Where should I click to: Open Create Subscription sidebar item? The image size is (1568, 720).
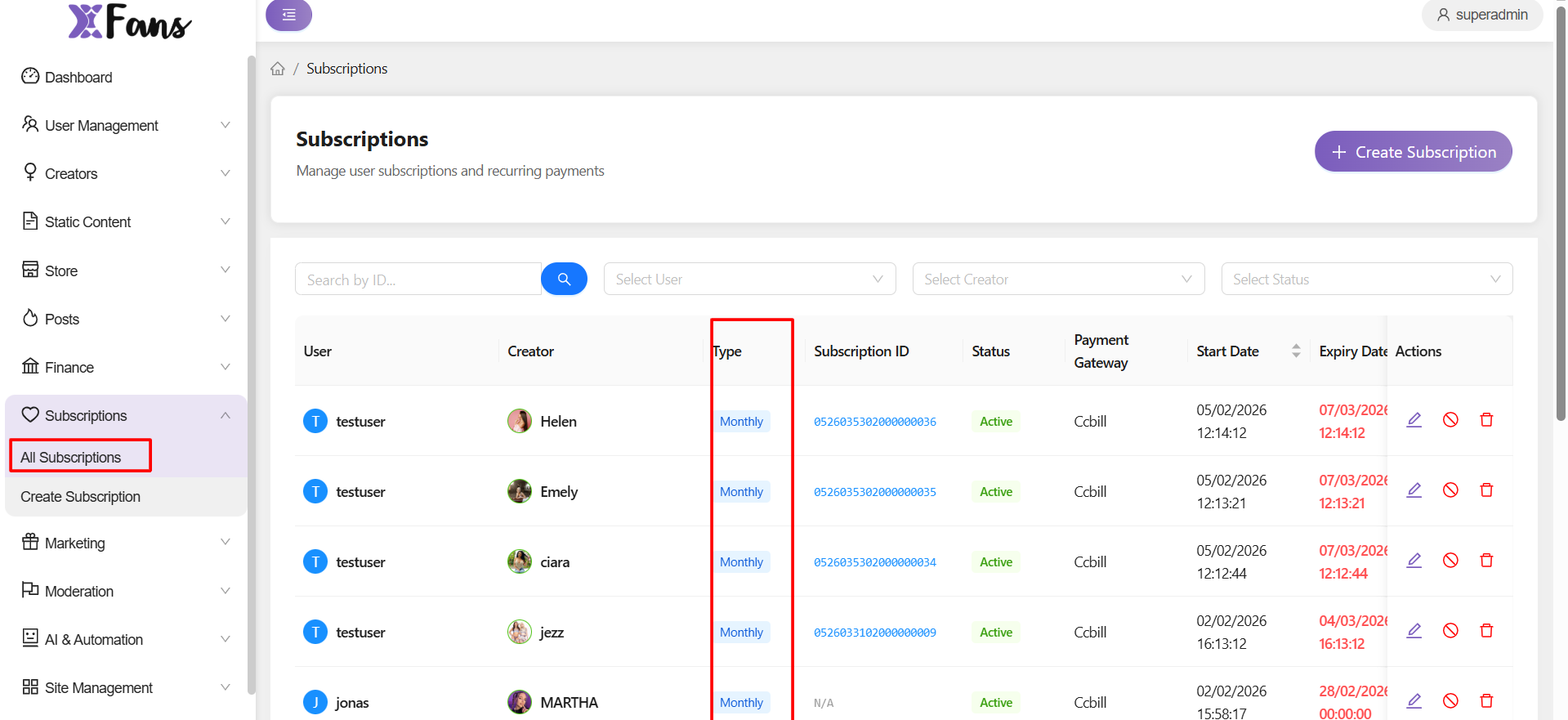pos(80,497)
